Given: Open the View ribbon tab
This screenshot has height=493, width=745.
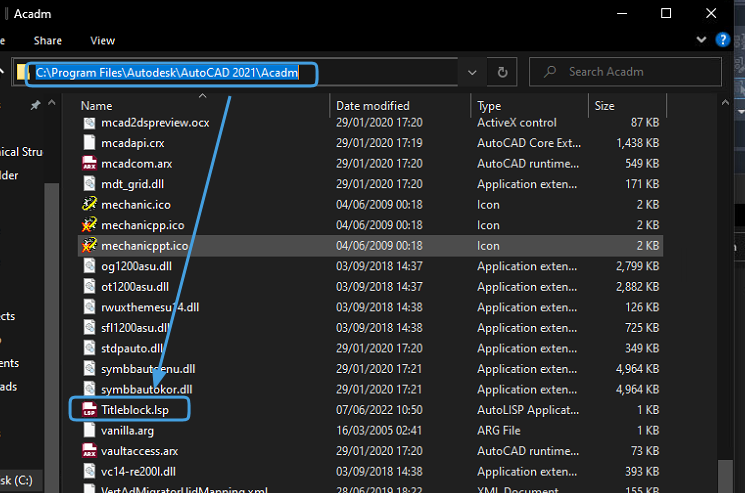Looking at the screenshot, I should pos(103,41).
